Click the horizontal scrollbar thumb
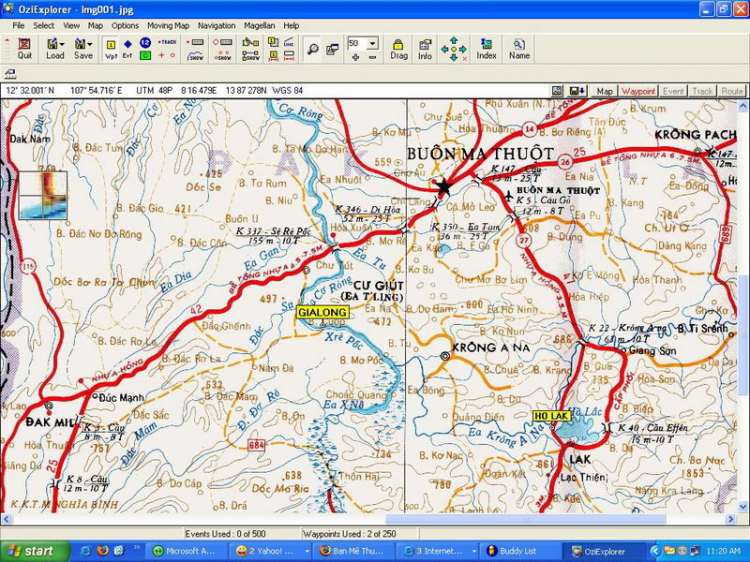Screen dimensions: 750x562 [x=525, y=519]
